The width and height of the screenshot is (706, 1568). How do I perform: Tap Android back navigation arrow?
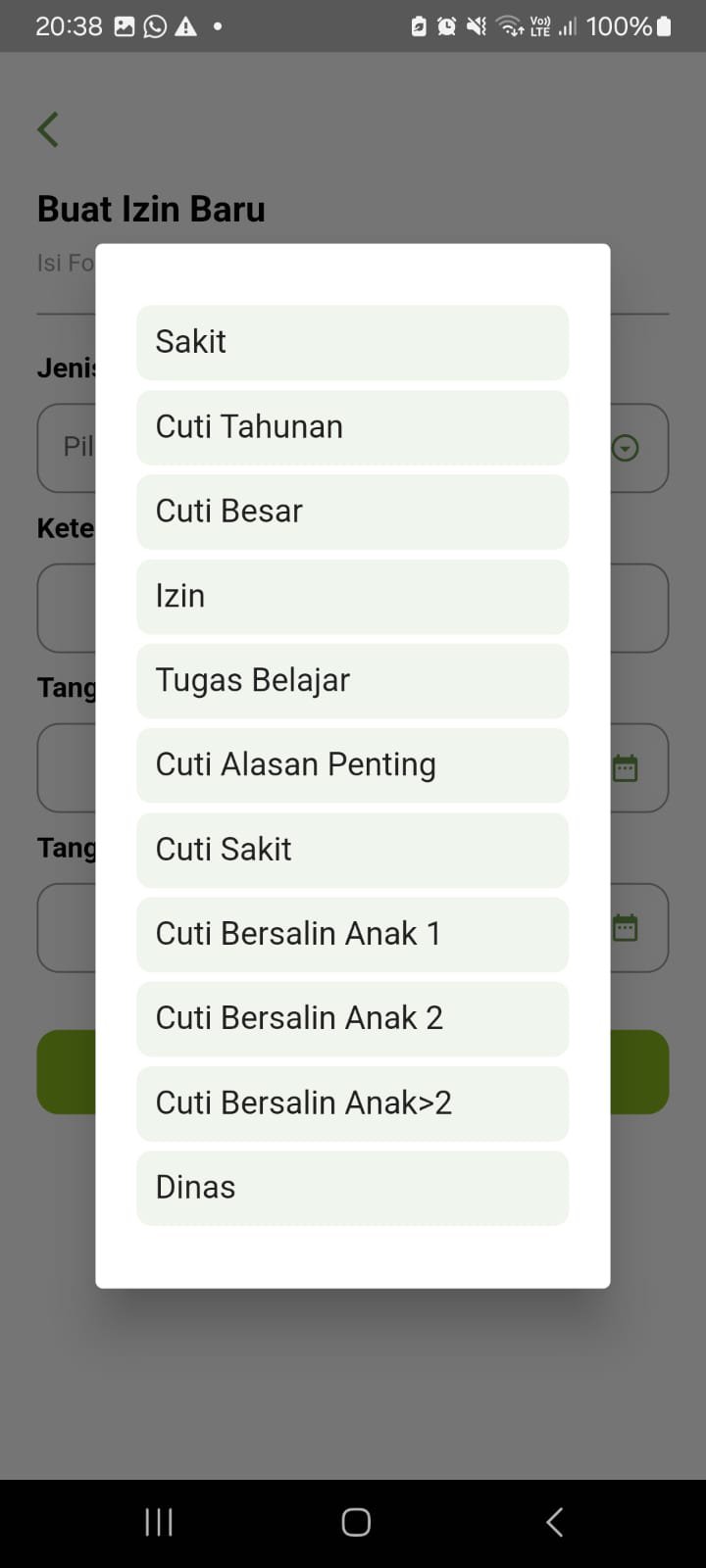click(x=554, y=1522)
